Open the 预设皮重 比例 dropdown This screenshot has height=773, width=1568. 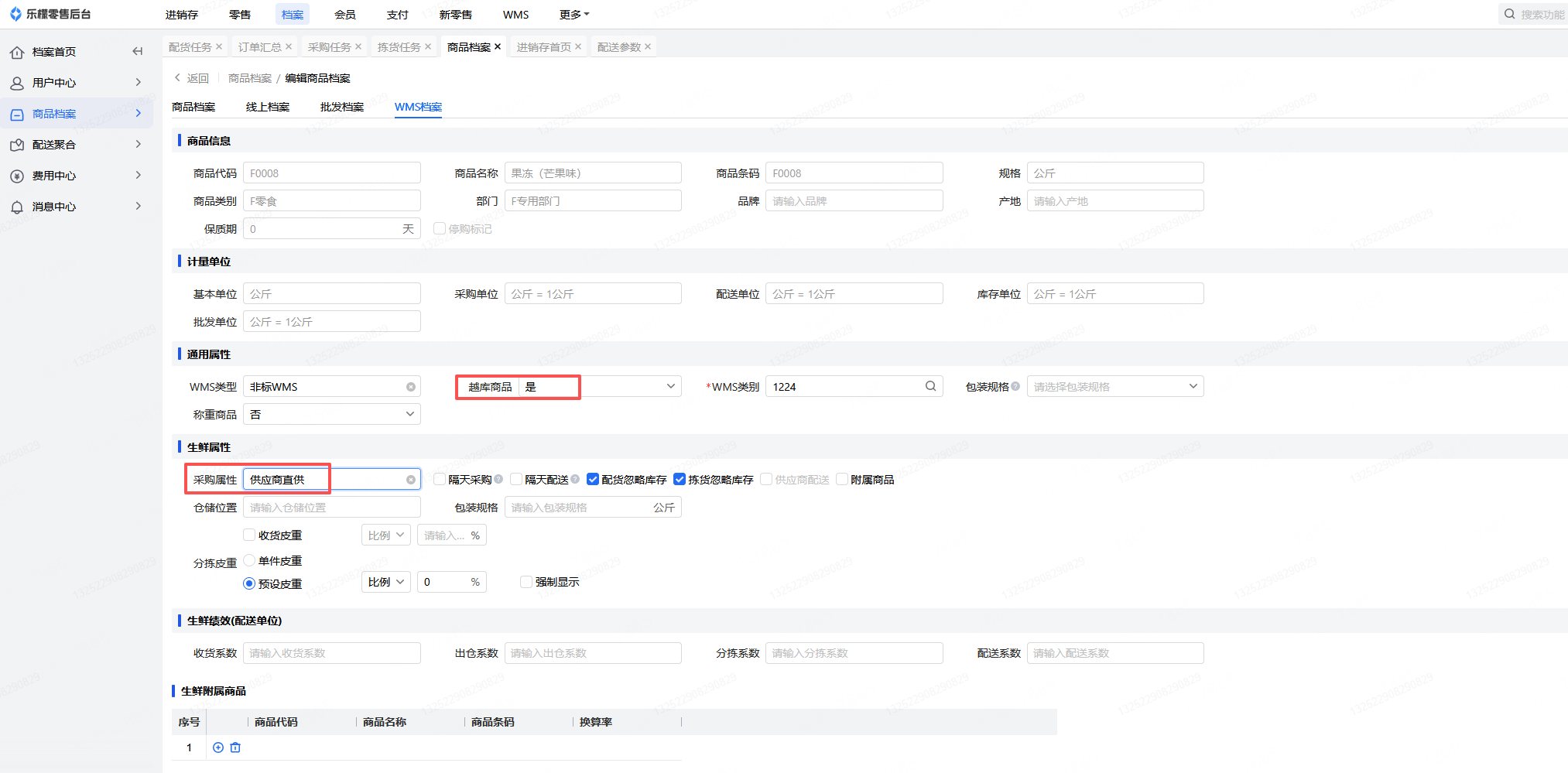385,581
